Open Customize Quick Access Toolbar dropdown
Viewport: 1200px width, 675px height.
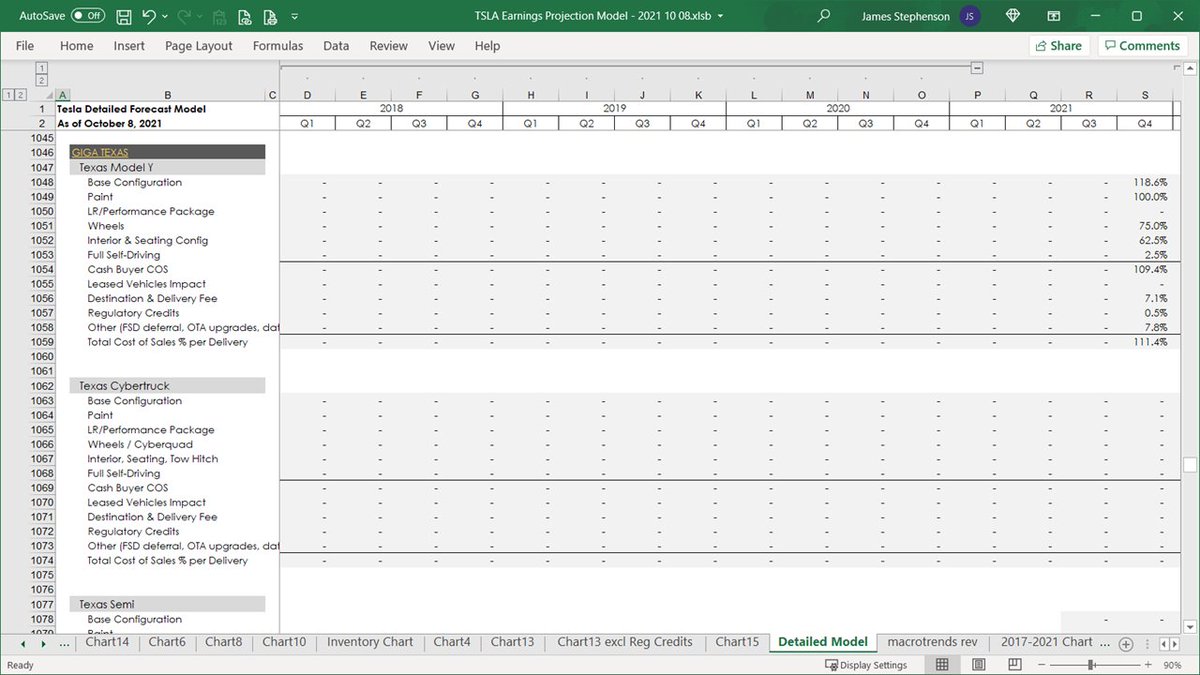tap(294, 17)
